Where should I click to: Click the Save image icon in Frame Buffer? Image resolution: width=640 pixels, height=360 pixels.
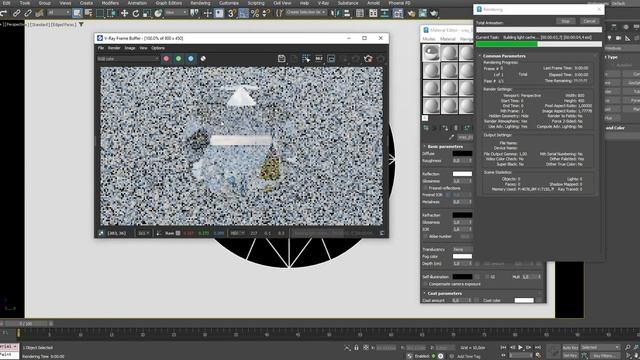pos(282,59)
